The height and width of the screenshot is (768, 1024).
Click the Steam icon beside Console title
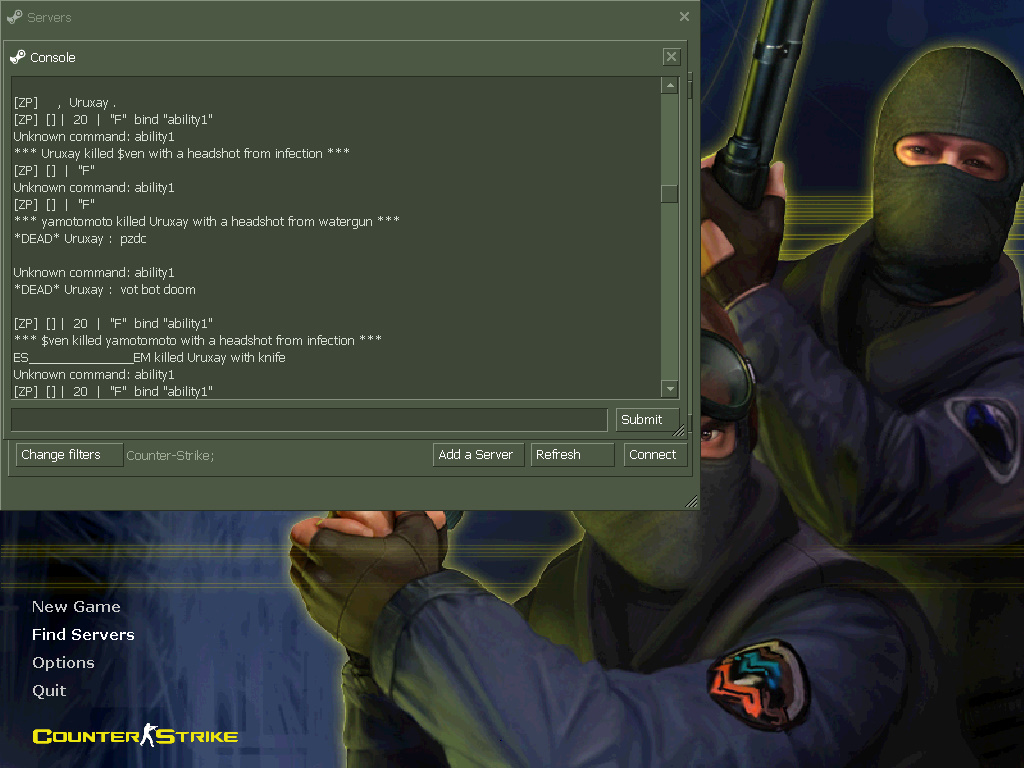click(18, 57)
